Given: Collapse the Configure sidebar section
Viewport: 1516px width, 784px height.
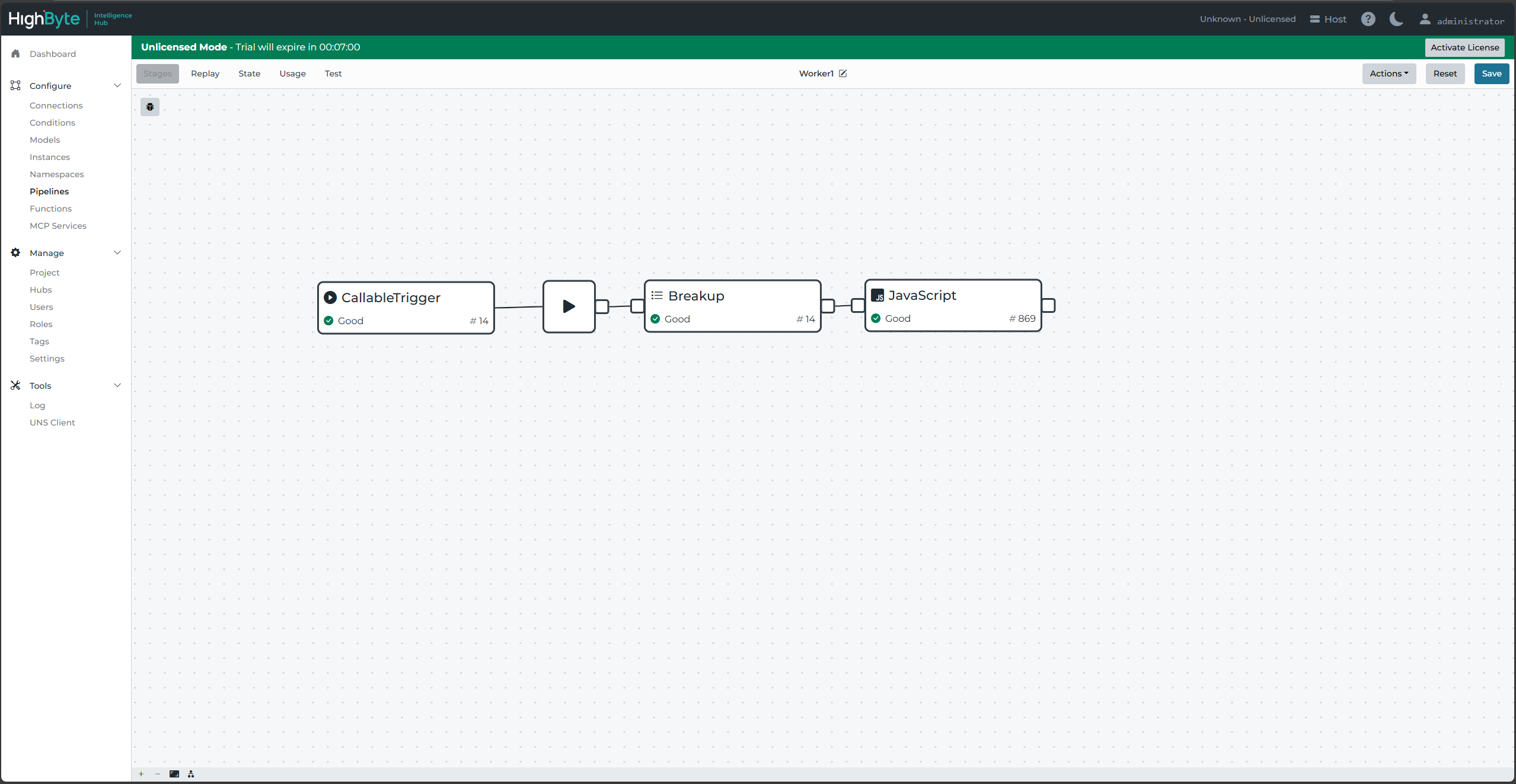Looking at the screenshot, I should coord(117,85).
